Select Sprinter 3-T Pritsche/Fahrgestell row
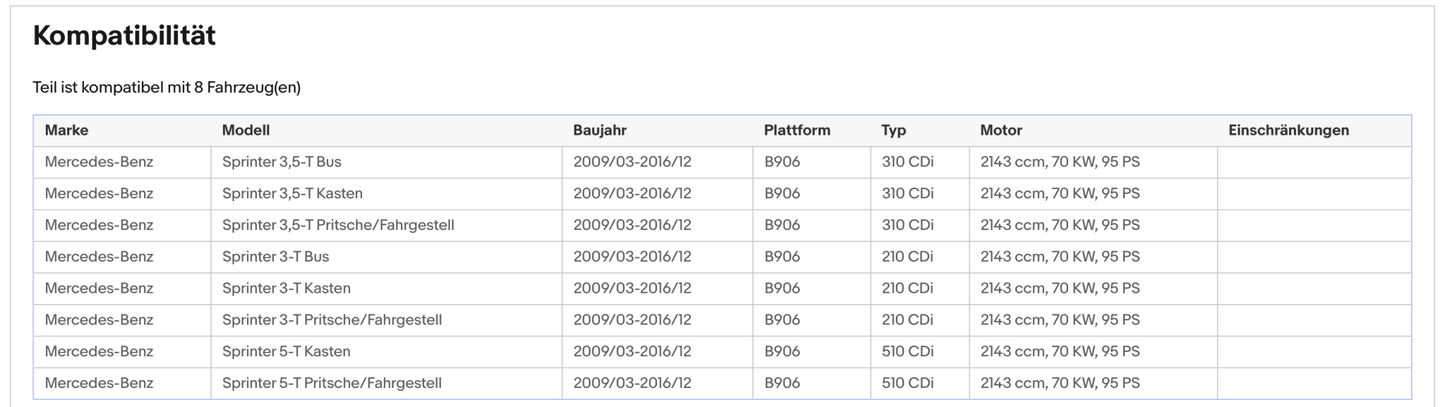 (x=332, y=320)
